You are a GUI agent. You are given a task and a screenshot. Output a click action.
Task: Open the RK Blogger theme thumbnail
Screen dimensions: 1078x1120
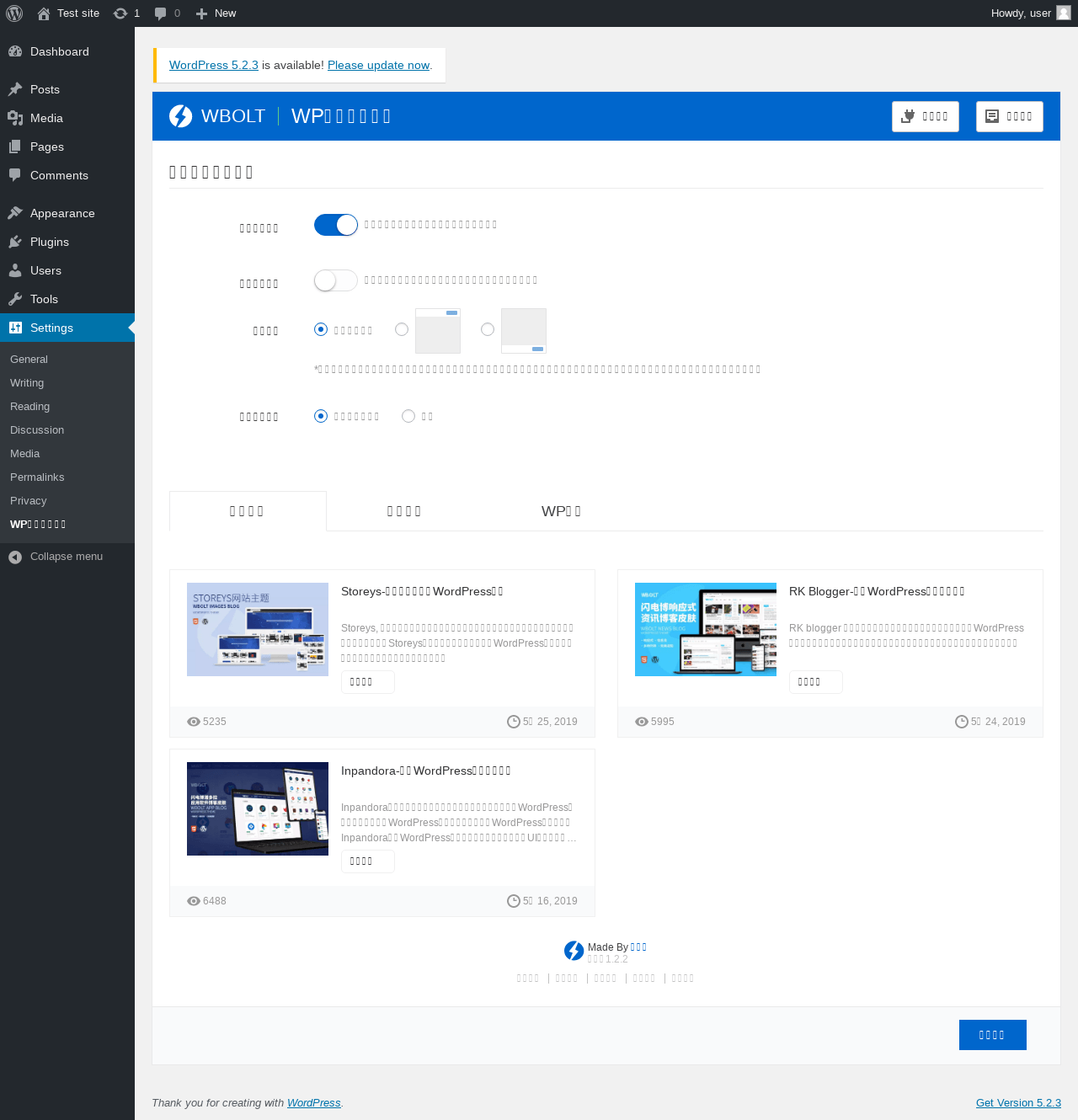click(706, 629)
